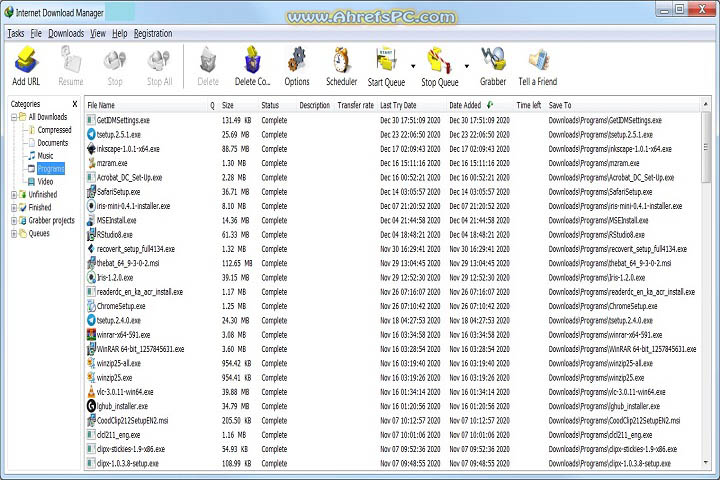
Task: Open the File menu
Action: point(36,34)
